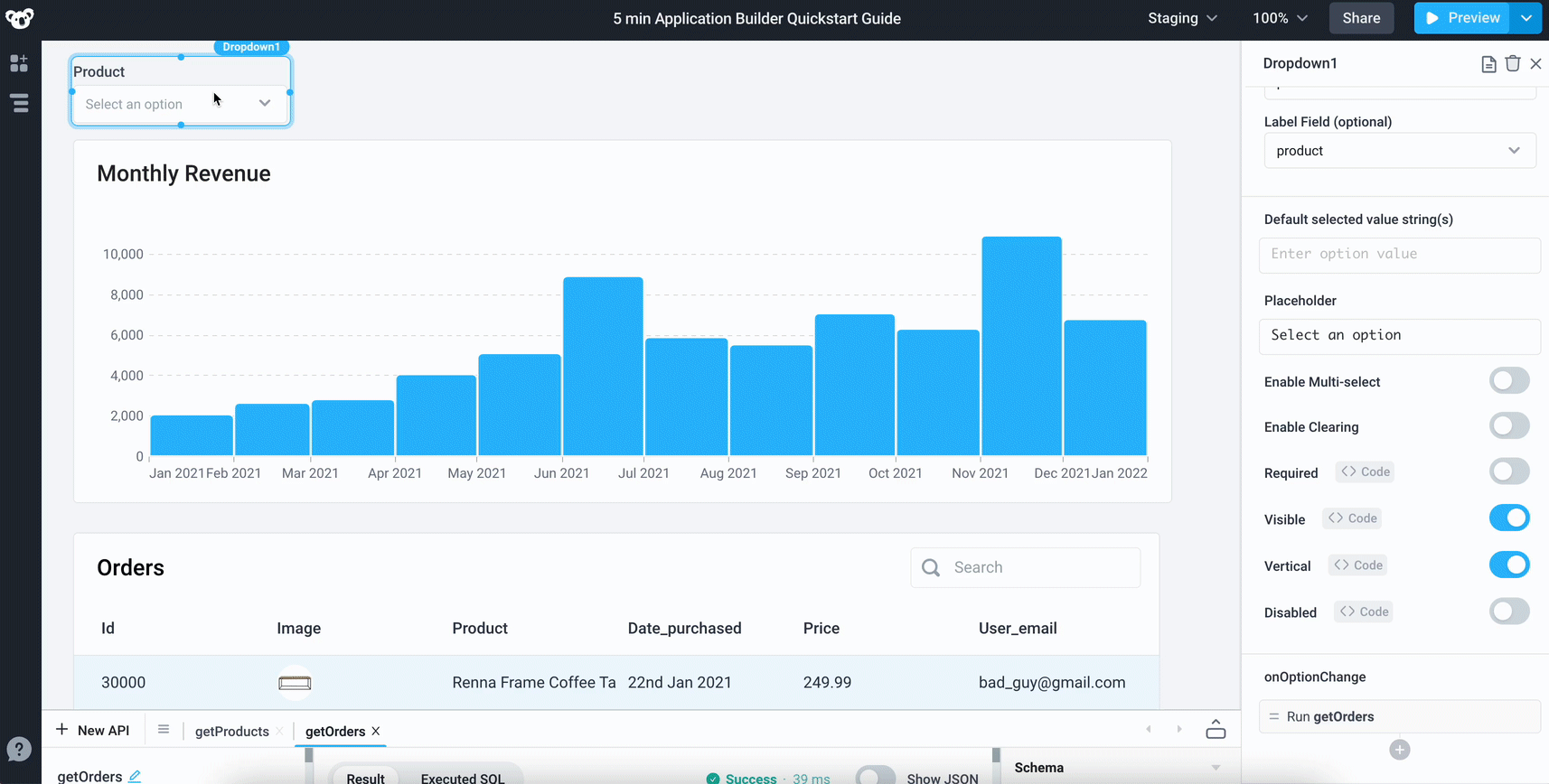Click the edit pencil next to getOrders
This screenshot has width=1549, height=784.
point(135,776)
